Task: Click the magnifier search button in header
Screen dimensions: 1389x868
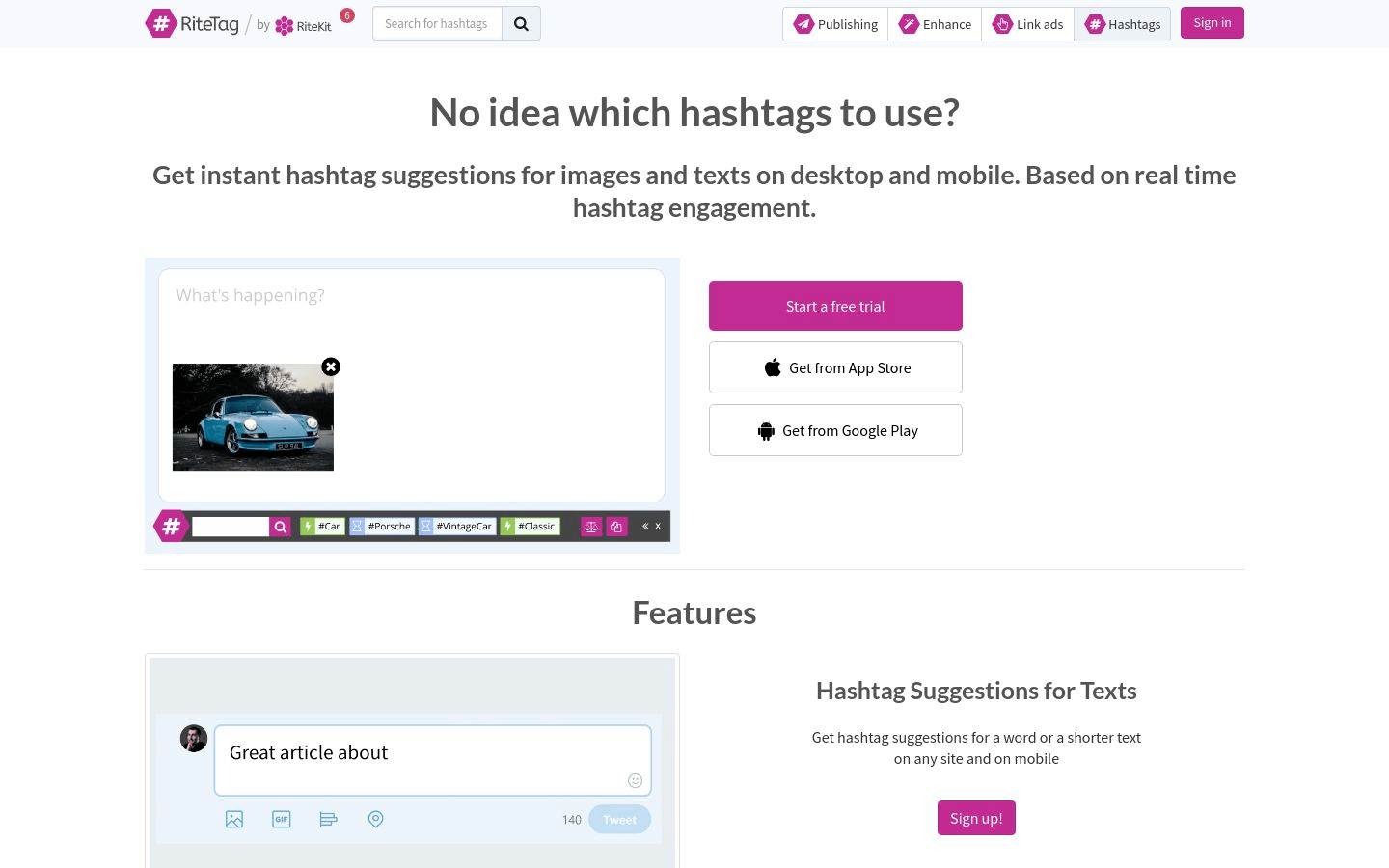Action: tap(521, 24)
